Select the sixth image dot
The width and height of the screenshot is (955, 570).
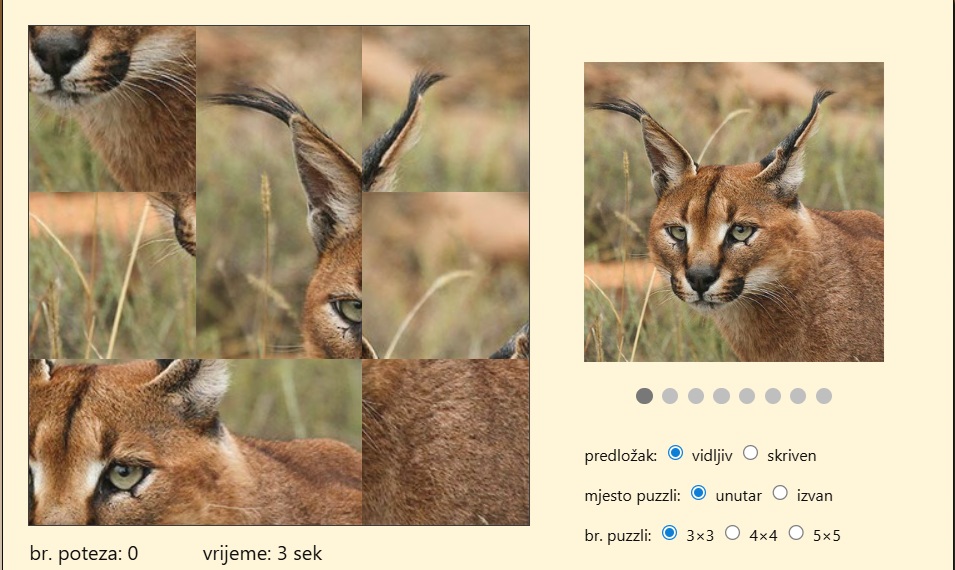(x=773, y=396)
